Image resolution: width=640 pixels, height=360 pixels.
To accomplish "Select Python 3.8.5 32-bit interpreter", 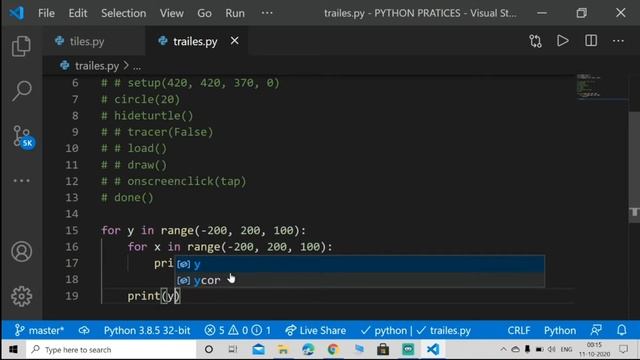I will 147,330.
